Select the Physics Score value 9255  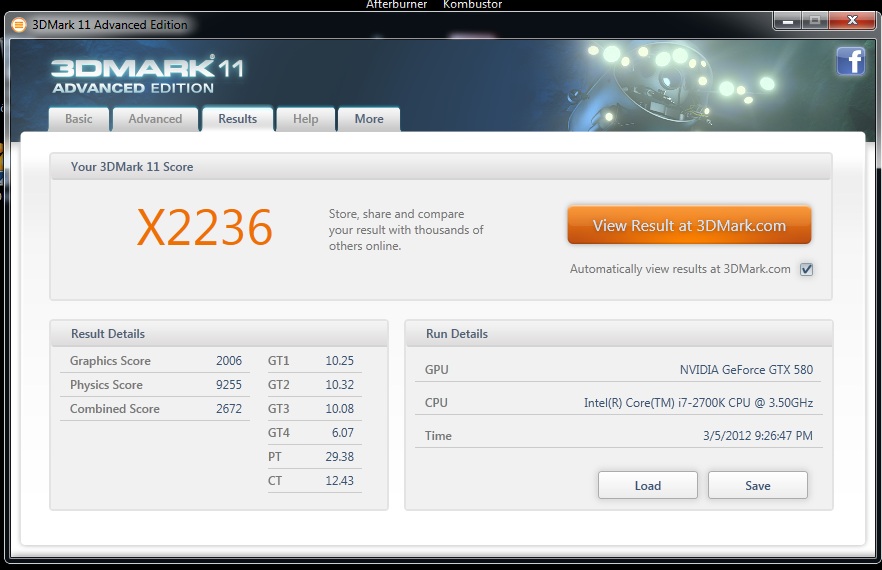pos(229,385)
